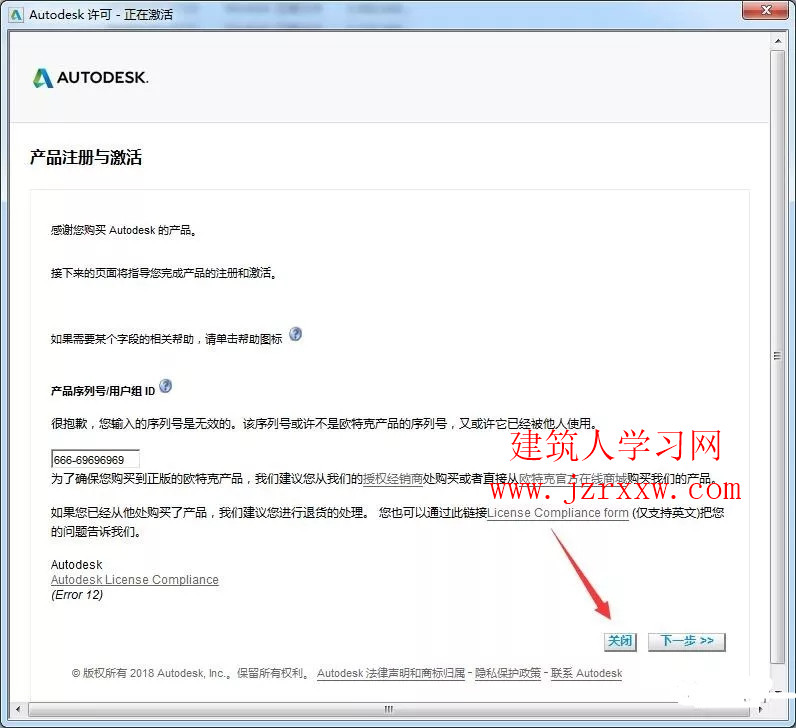This screenshot has height=728, width=796.
Task: Click the 下一步 >> button
Action: click(x=687, y=642)
